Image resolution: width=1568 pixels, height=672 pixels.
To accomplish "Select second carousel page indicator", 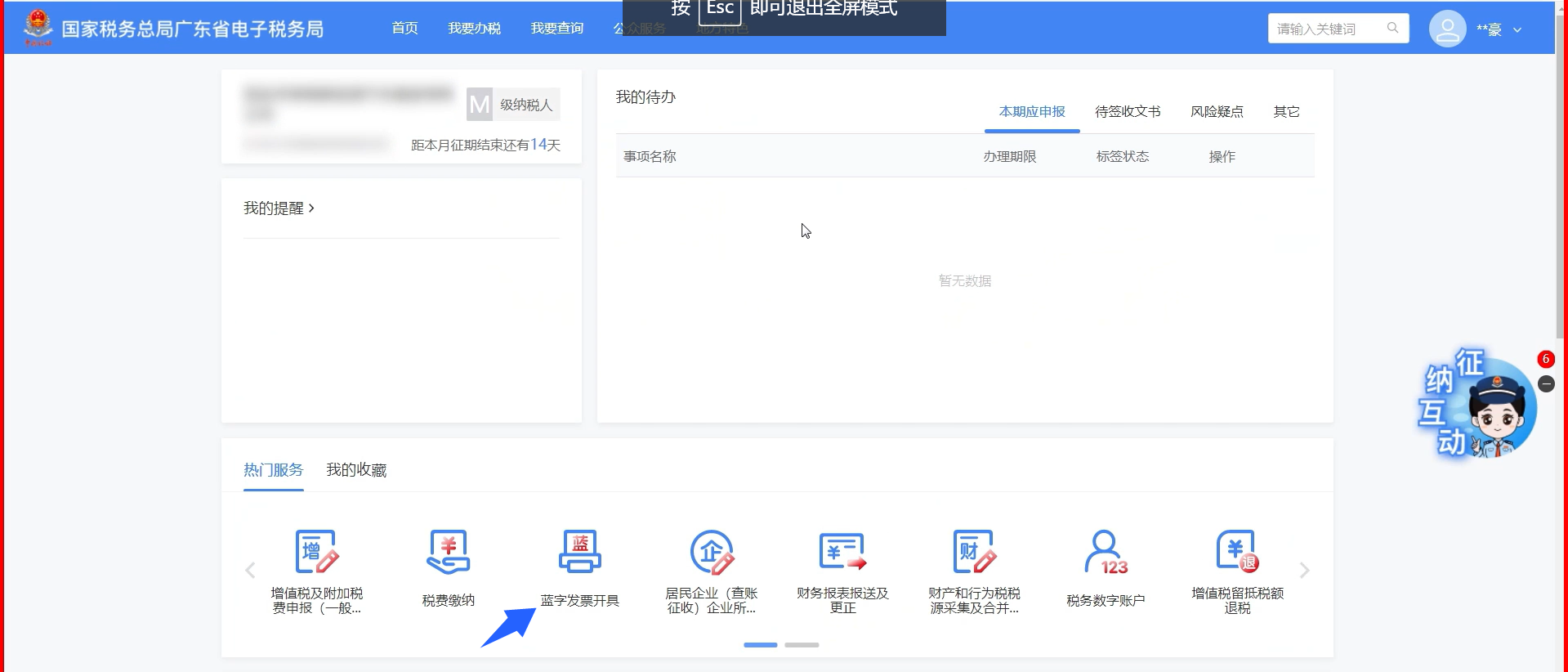I will click(x=802, y=645).
